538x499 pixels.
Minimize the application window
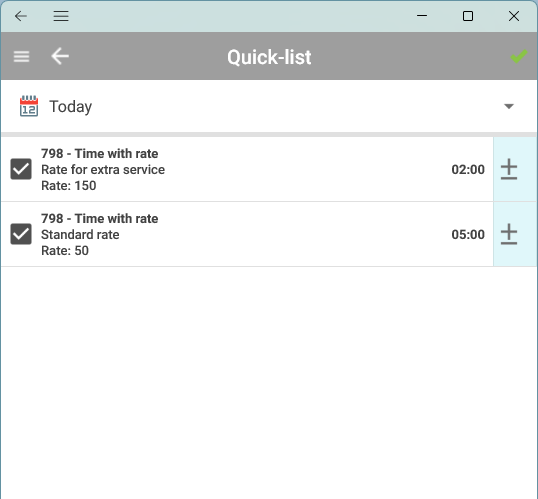(x=422, y=16)
